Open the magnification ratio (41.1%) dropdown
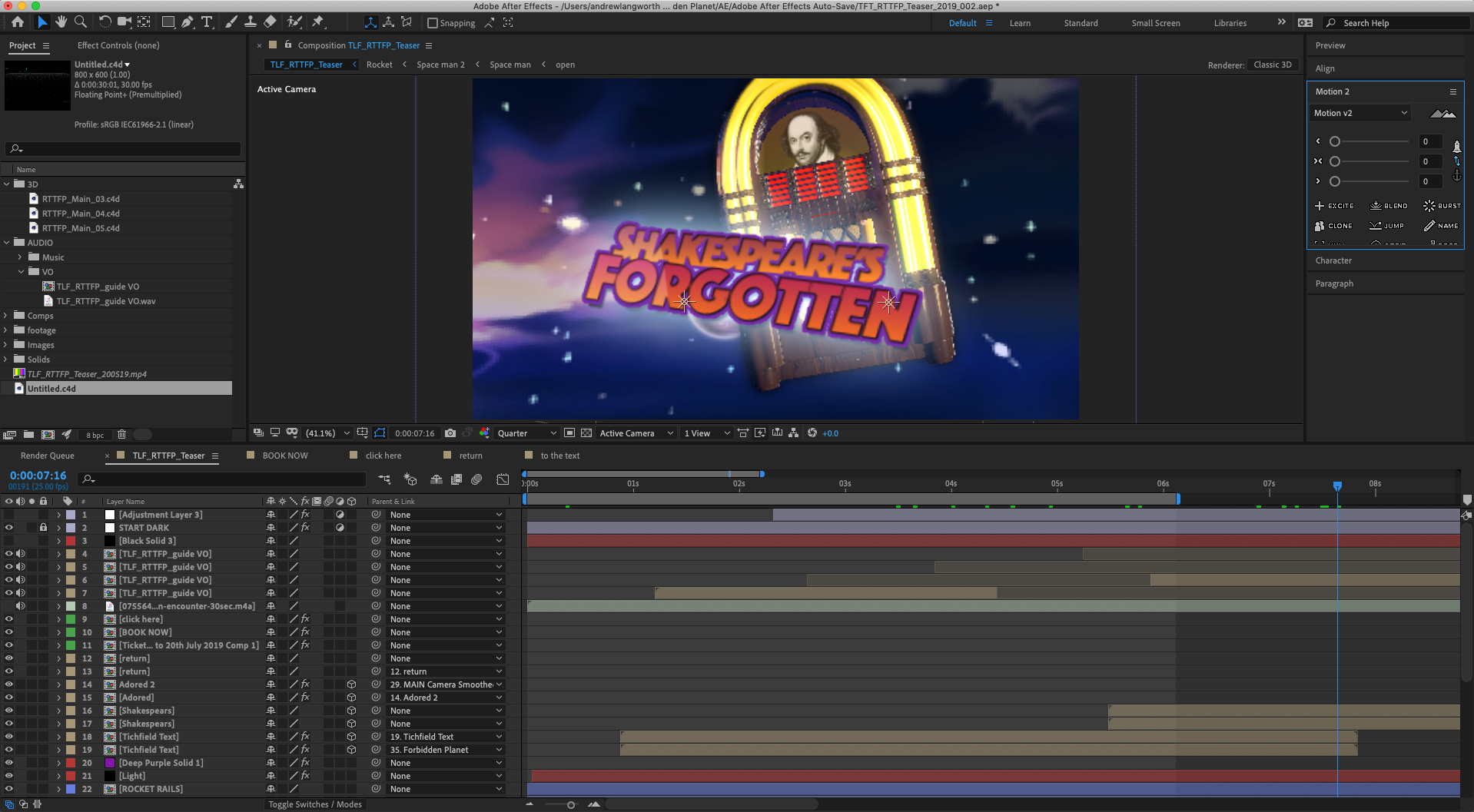 327,433
